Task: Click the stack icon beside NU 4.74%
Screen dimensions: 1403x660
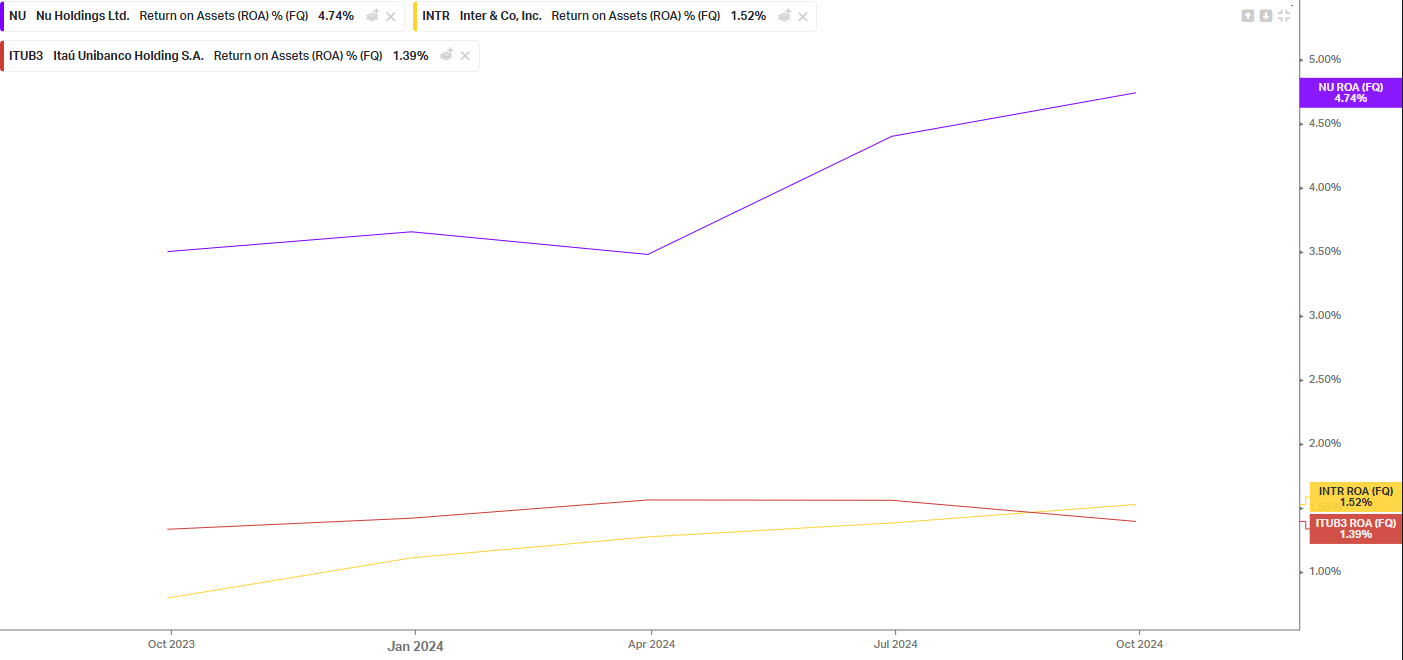Action: pyautogui.click(x=372, y=16)
